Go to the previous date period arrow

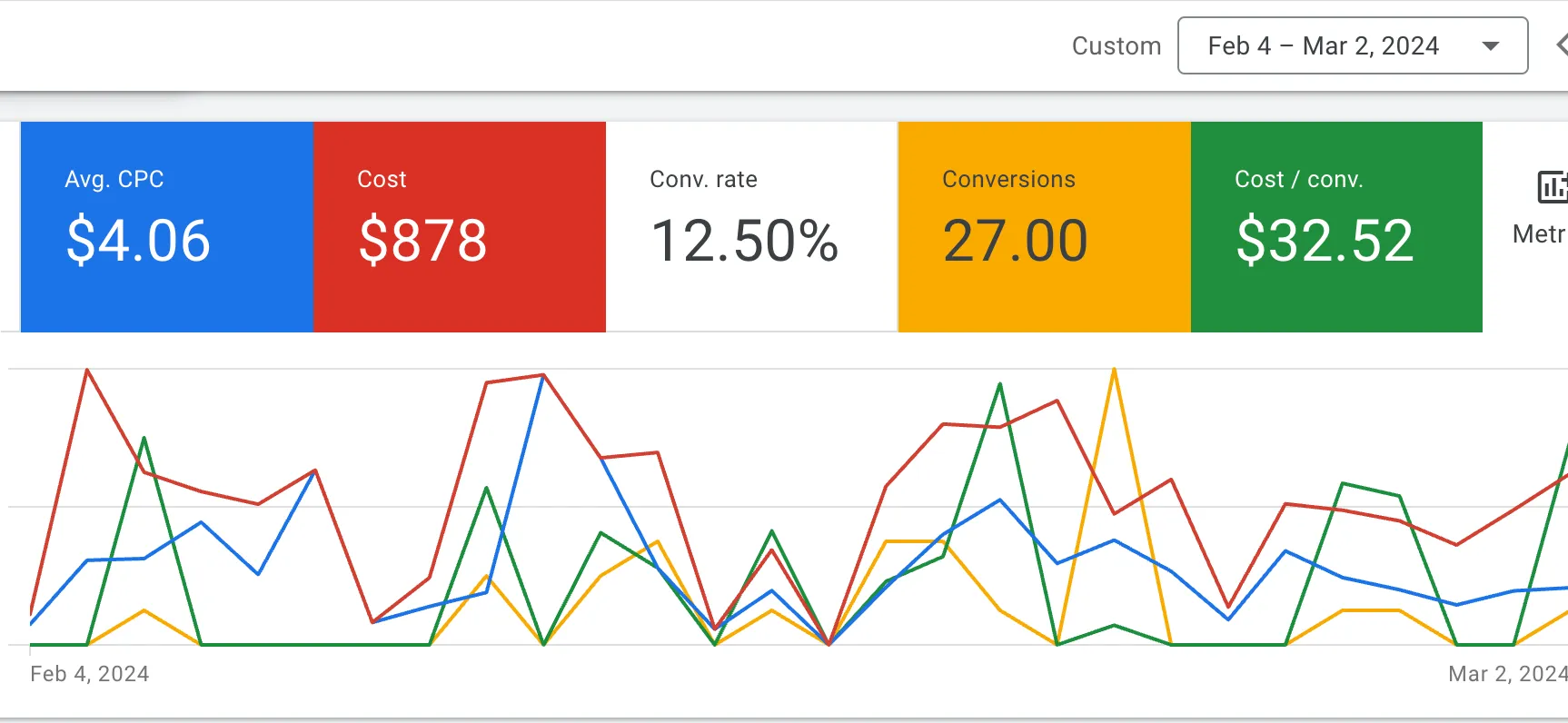tap(1562, 45)
